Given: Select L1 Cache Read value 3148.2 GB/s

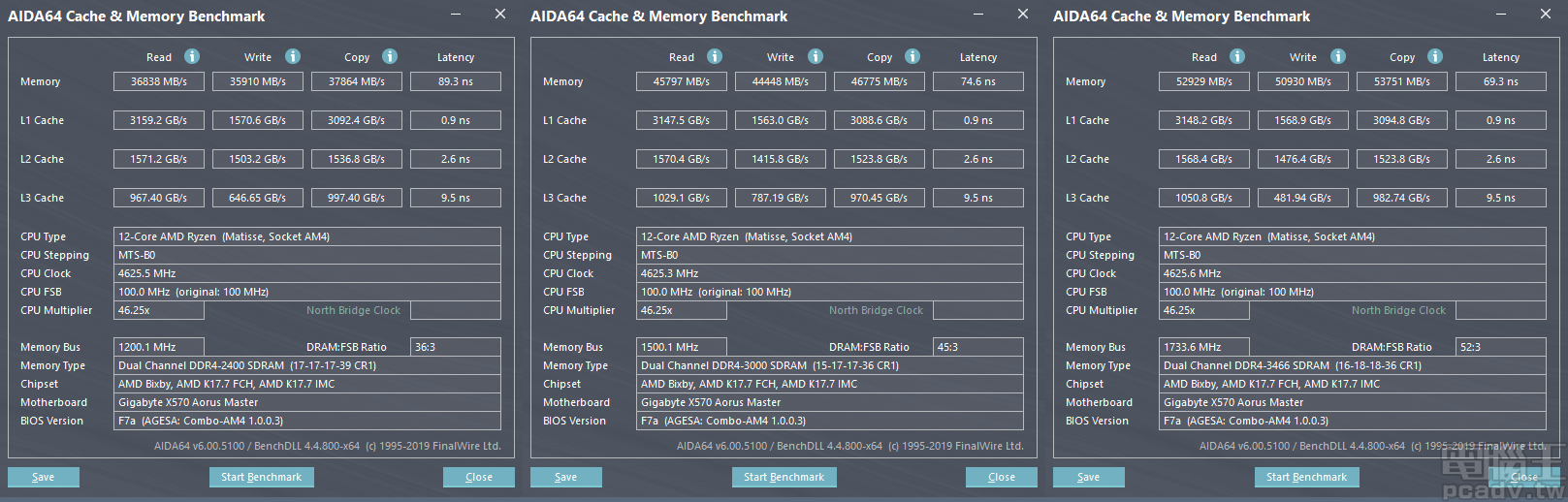Looking at the screenshot, I should coord(1204,120).
